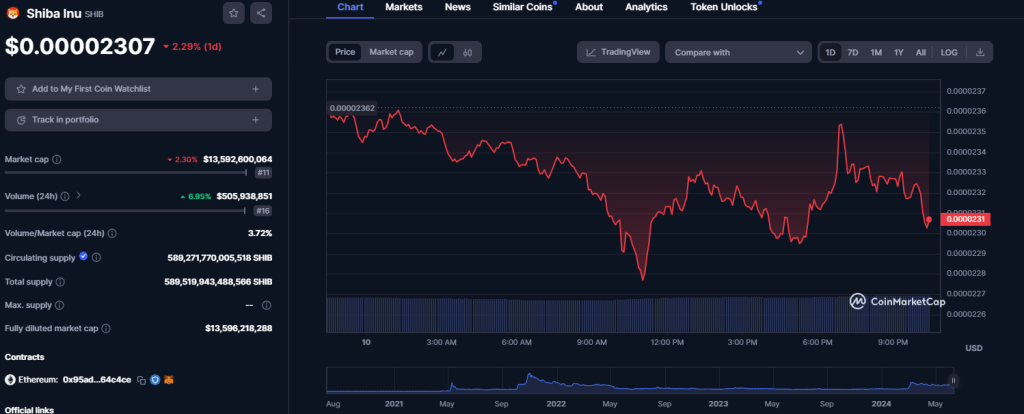This screenshot has height=414, width=1024.
Task: Open the TradingView chart
Action: coord(618,52)
